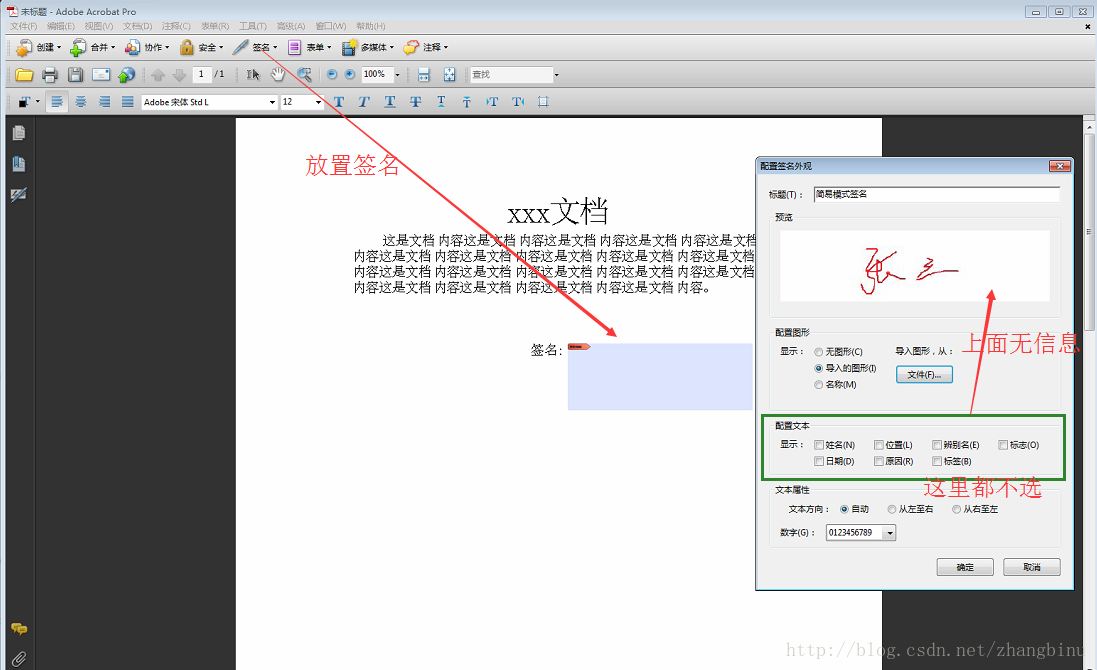Open the Pages panel in sidebar
Screen dimensions: 1097x670
[19, 133]
